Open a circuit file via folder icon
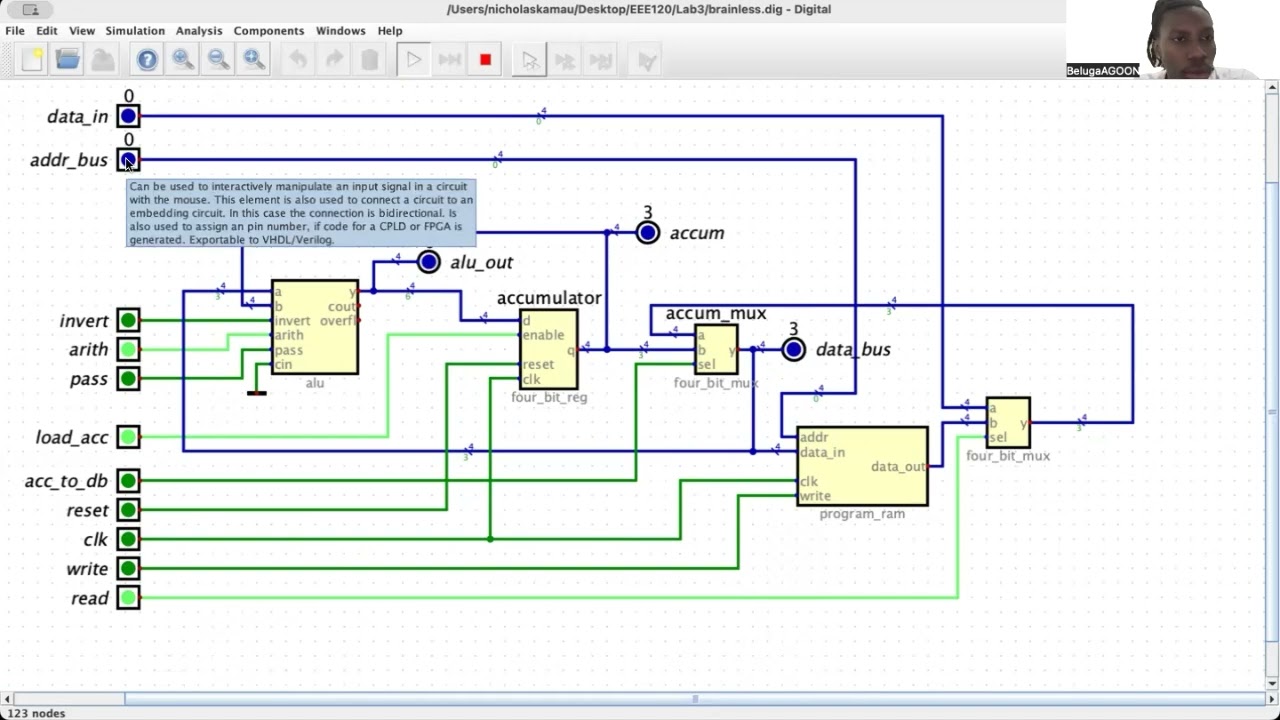 pyautogui.click(x=68, y=60)
